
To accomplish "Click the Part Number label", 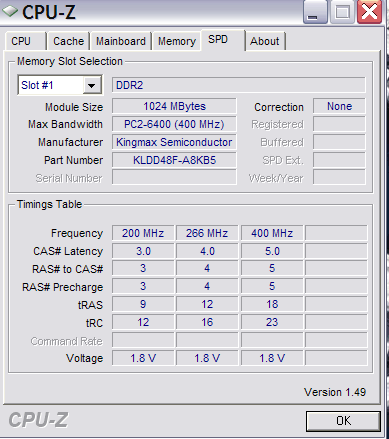I will [74, 160].
